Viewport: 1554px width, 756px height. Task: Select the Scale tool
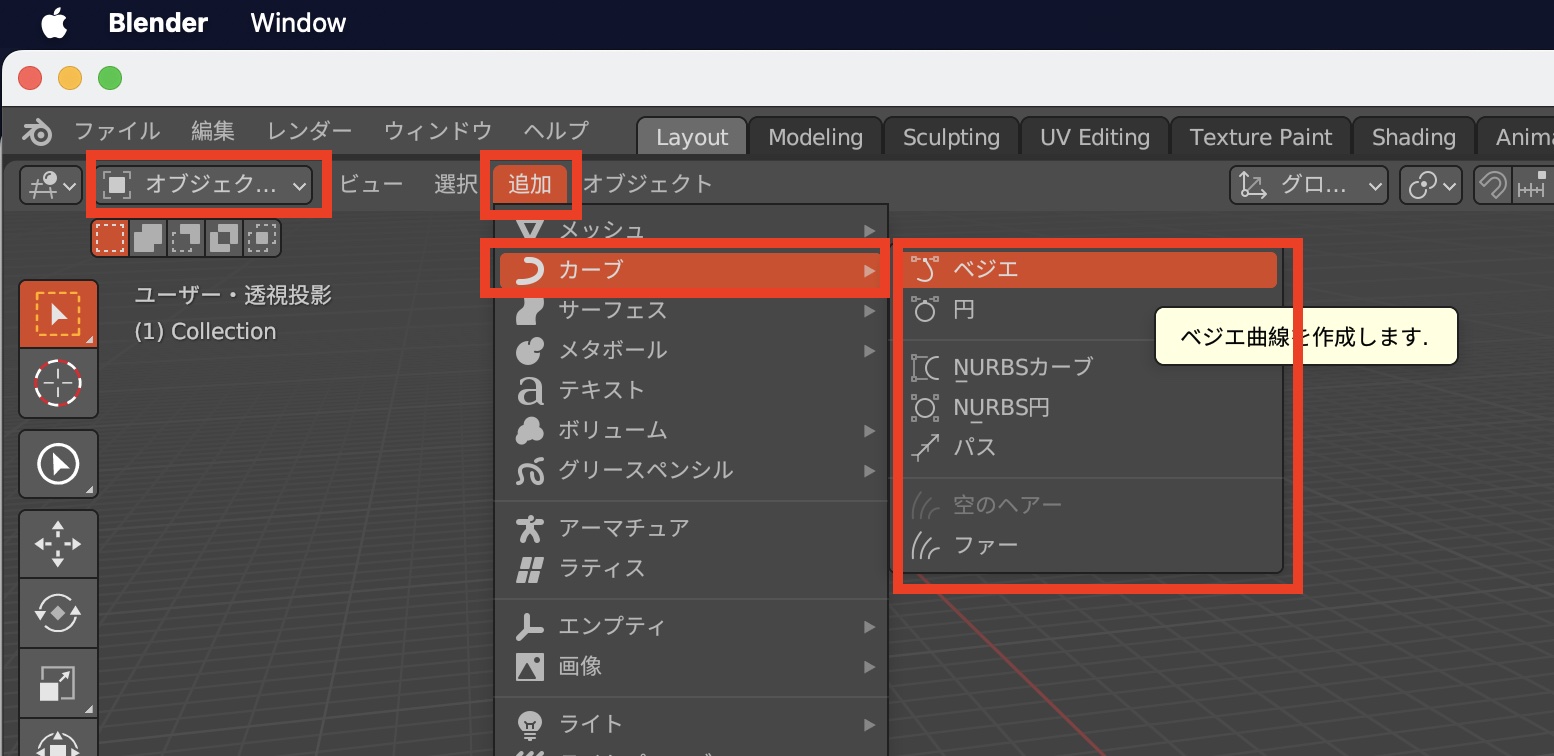pos(58,683)
